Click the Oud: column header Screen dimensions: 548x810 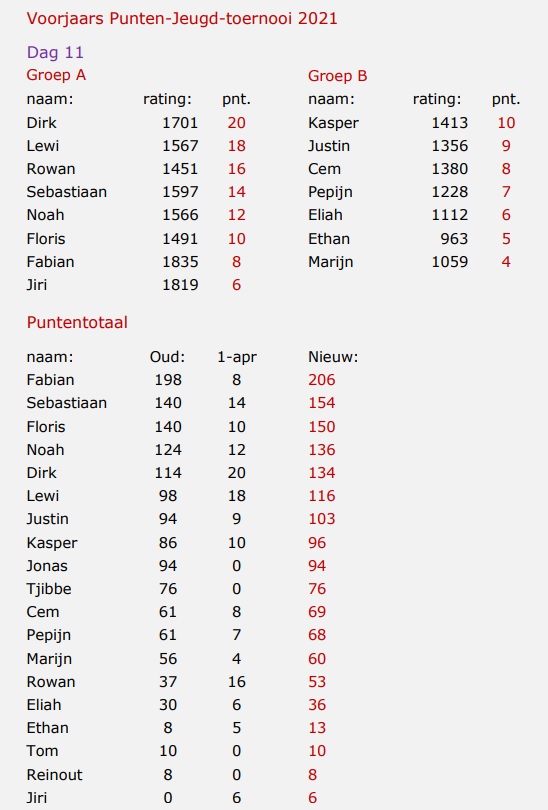coord(167,357)
